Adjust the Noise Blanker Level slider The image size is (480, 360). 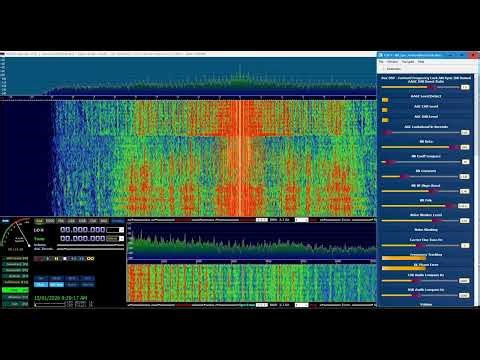420,220
